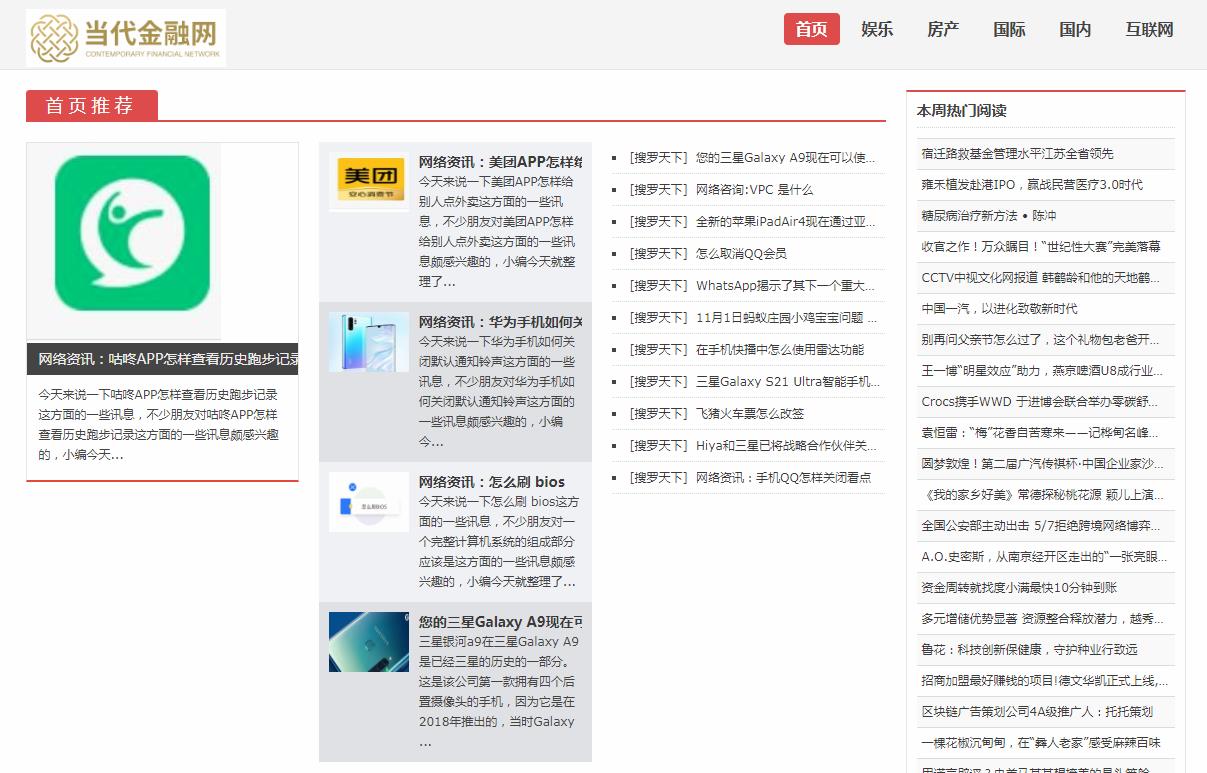
Task: Click the 当代金融网 site logo
Action: (x=126, y=38)
